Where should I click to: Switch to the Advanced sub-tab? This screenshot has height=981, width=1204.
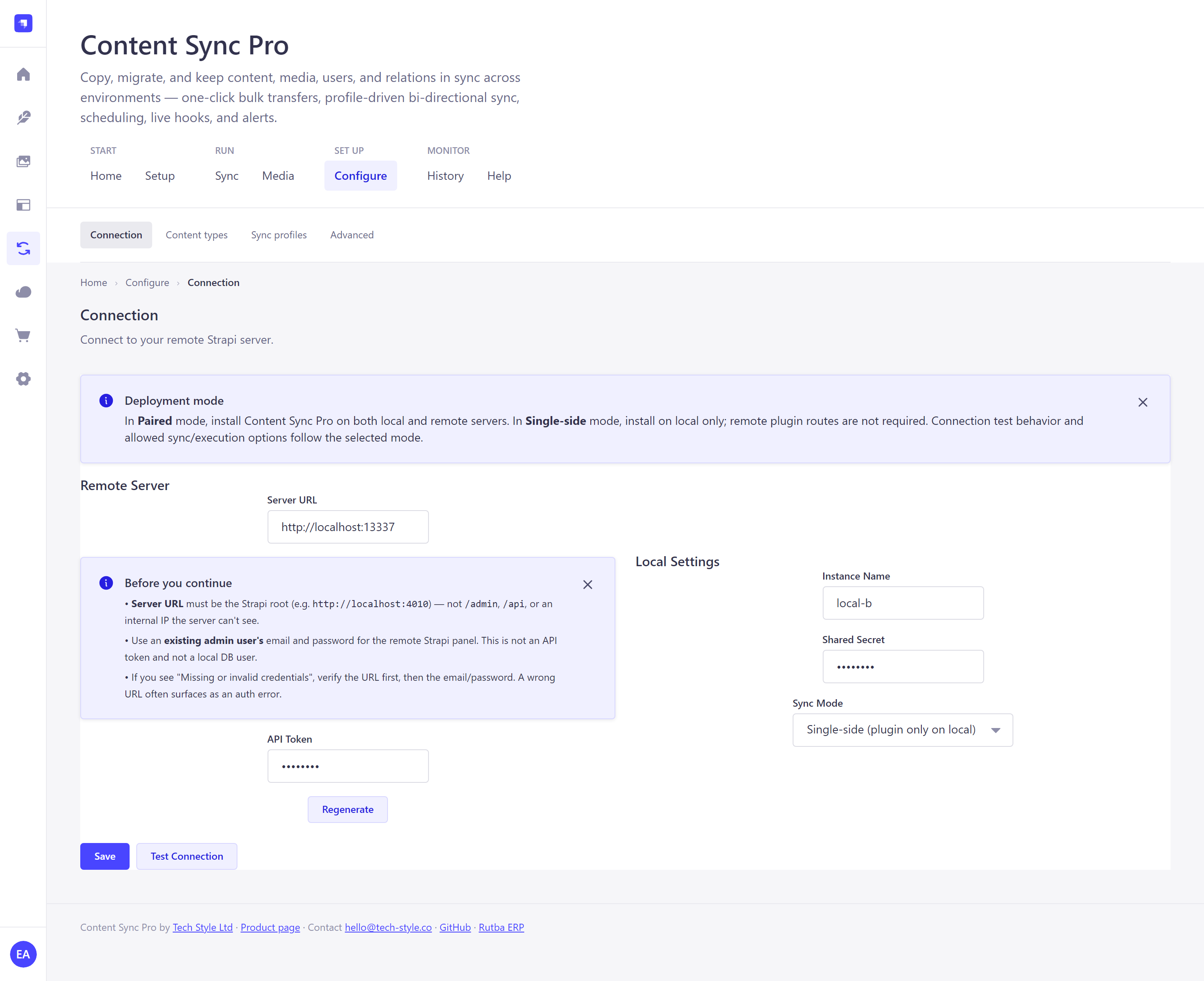pyautogui.click(x=352, y=235)
